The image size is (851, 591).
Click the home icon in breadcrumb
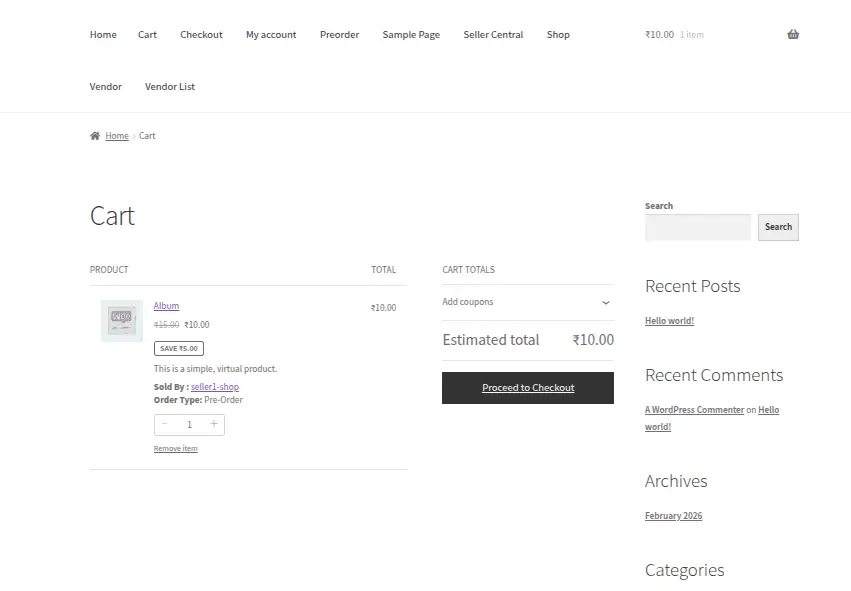(94, 136)
